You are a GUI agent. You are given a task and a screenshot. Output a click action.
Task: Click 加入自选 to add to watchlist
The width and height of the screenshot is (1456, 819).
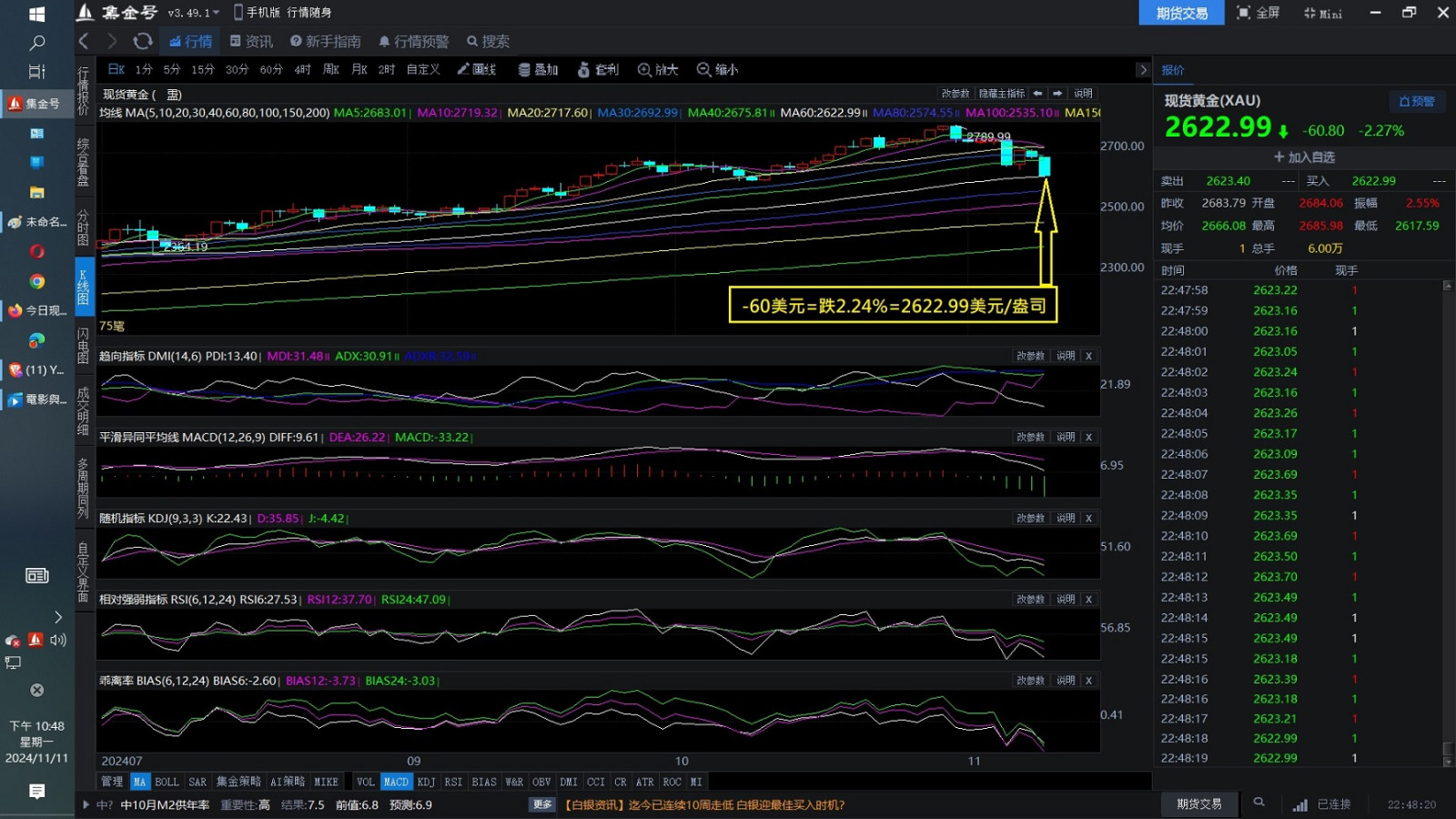coord(1304,157)
